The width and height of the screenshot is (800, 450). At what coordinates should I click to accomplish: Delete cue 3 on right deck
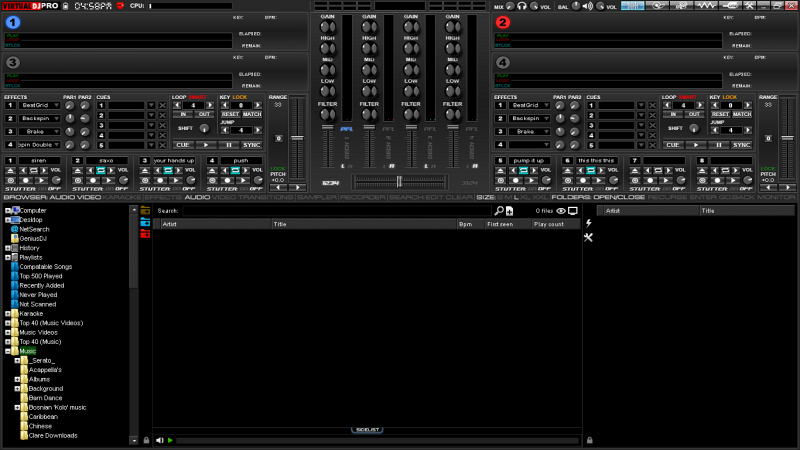point(652,126)
